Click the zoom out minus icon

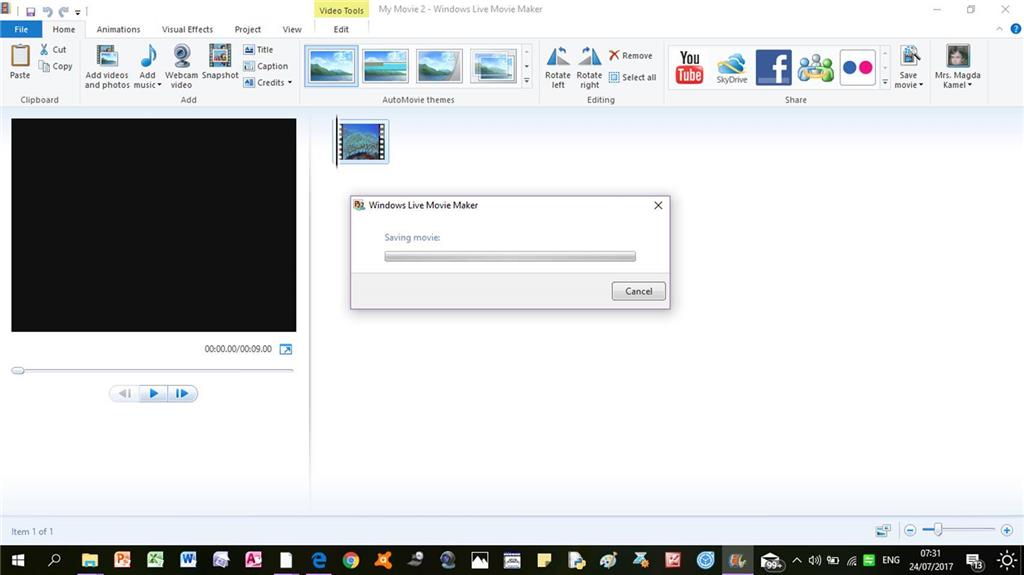(910, 530)
